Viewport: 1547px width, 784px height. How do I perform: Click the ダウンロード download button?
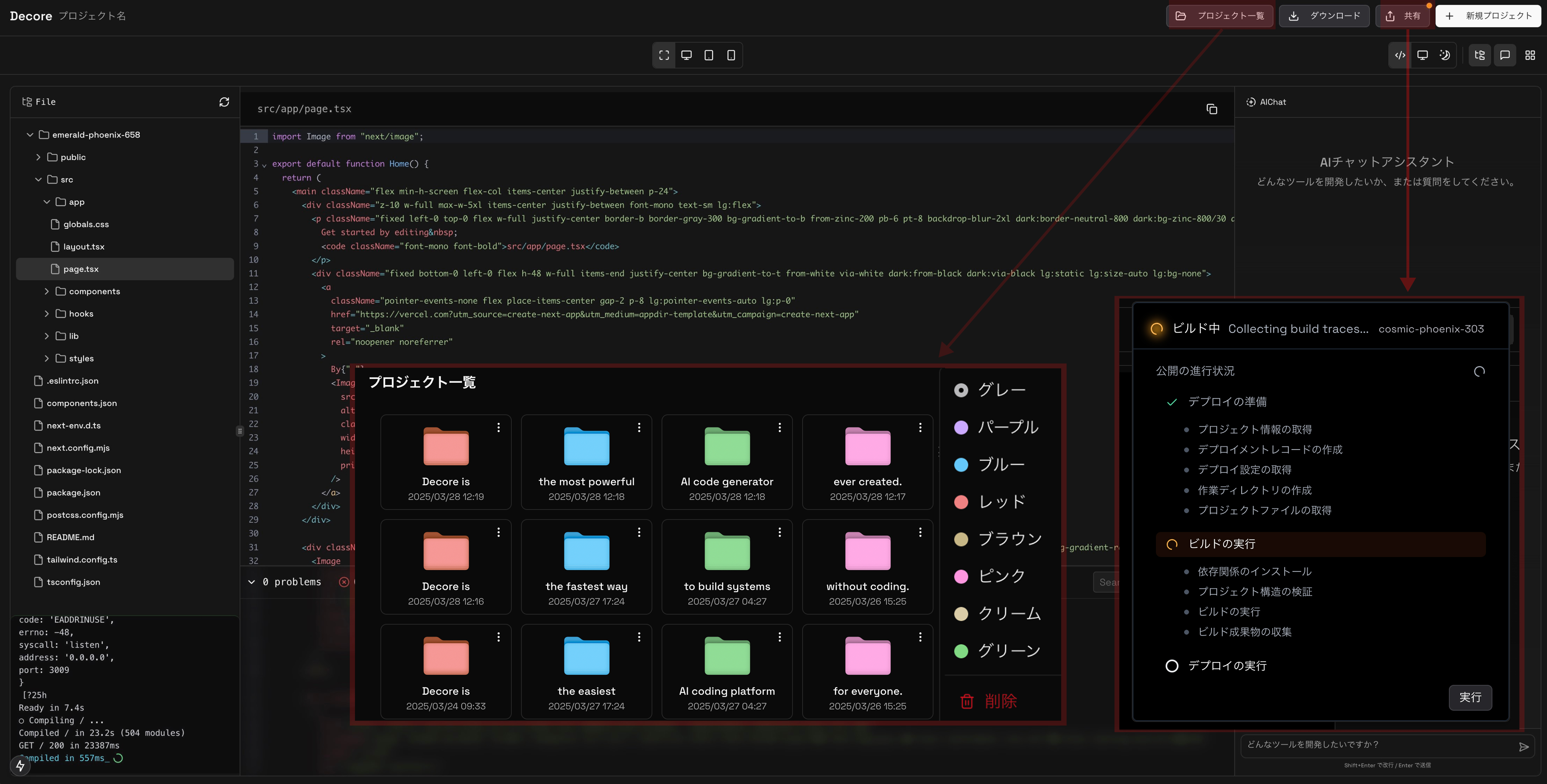(1324, 16)
